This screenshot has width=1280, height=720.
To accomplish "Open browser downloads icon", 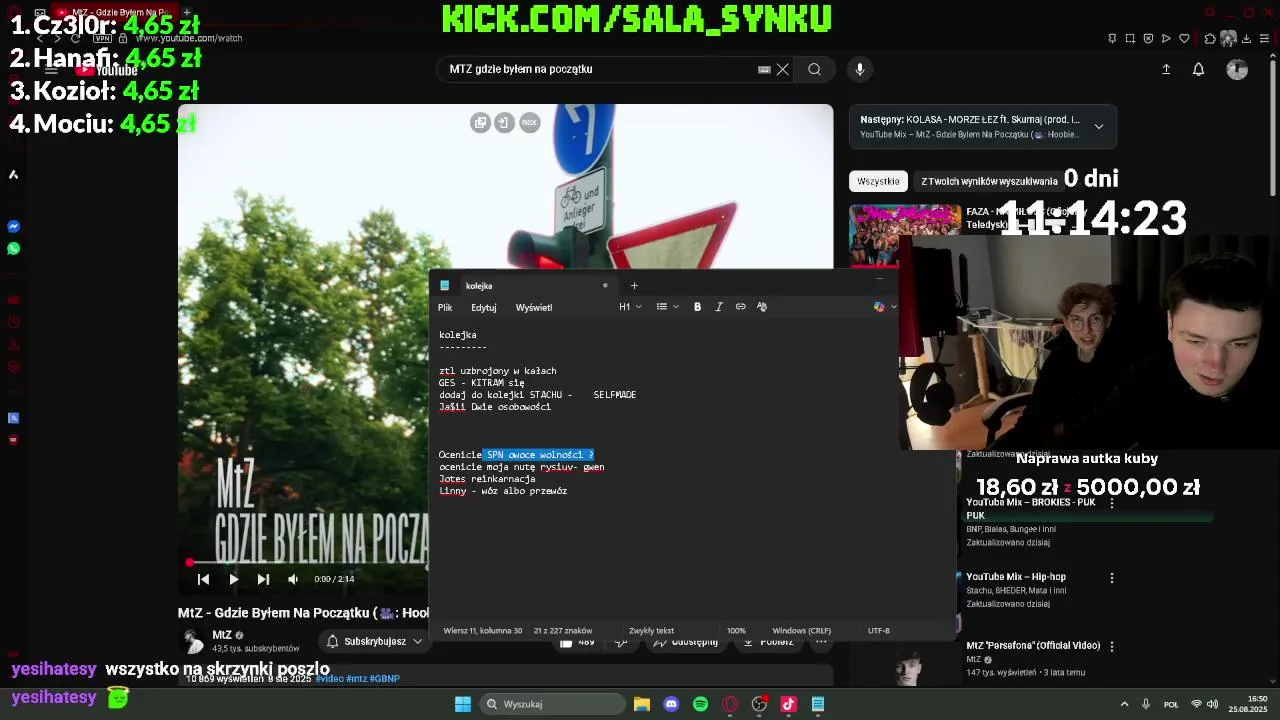I will pos(1247,39).
